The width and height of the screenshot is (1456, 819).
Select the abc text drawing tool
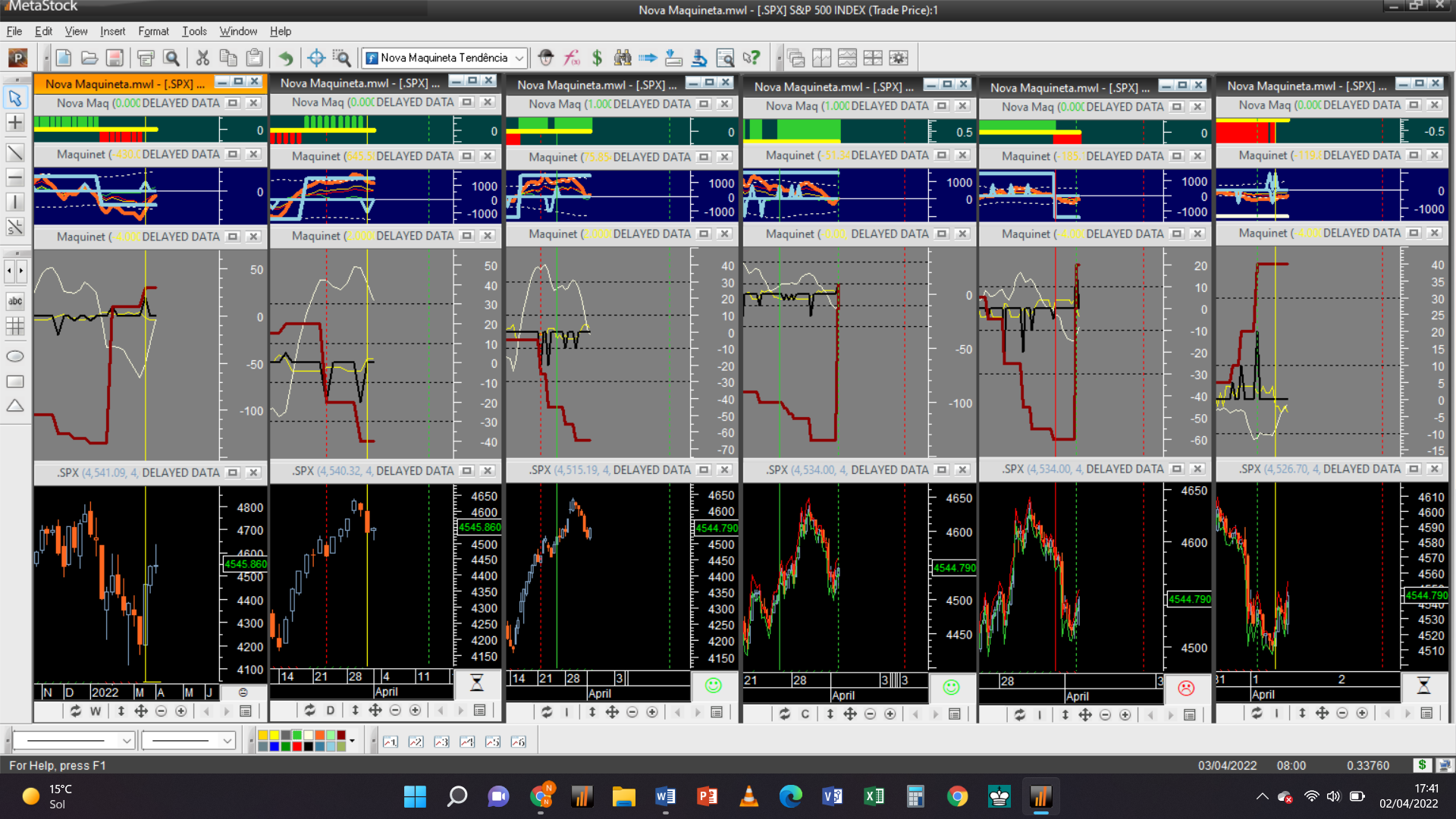tap(15, 301)
